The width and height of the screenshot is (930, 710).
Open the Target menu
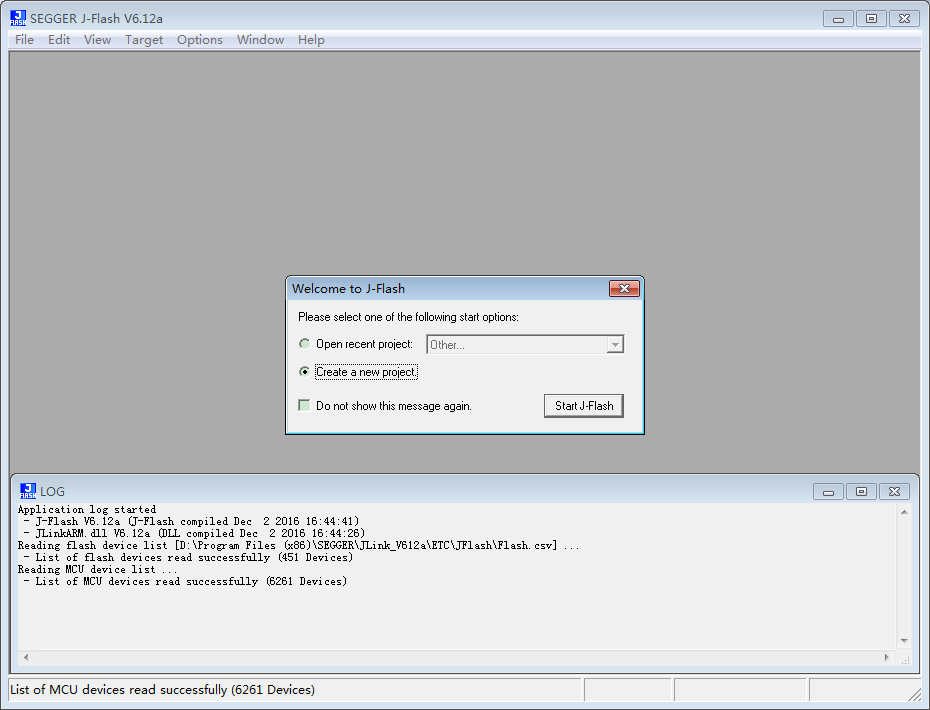144,40
